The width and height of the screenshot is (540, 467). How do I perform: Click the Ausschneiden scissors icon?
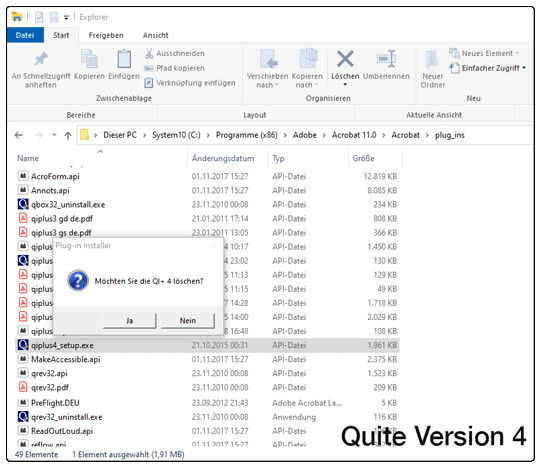[149, 53]
